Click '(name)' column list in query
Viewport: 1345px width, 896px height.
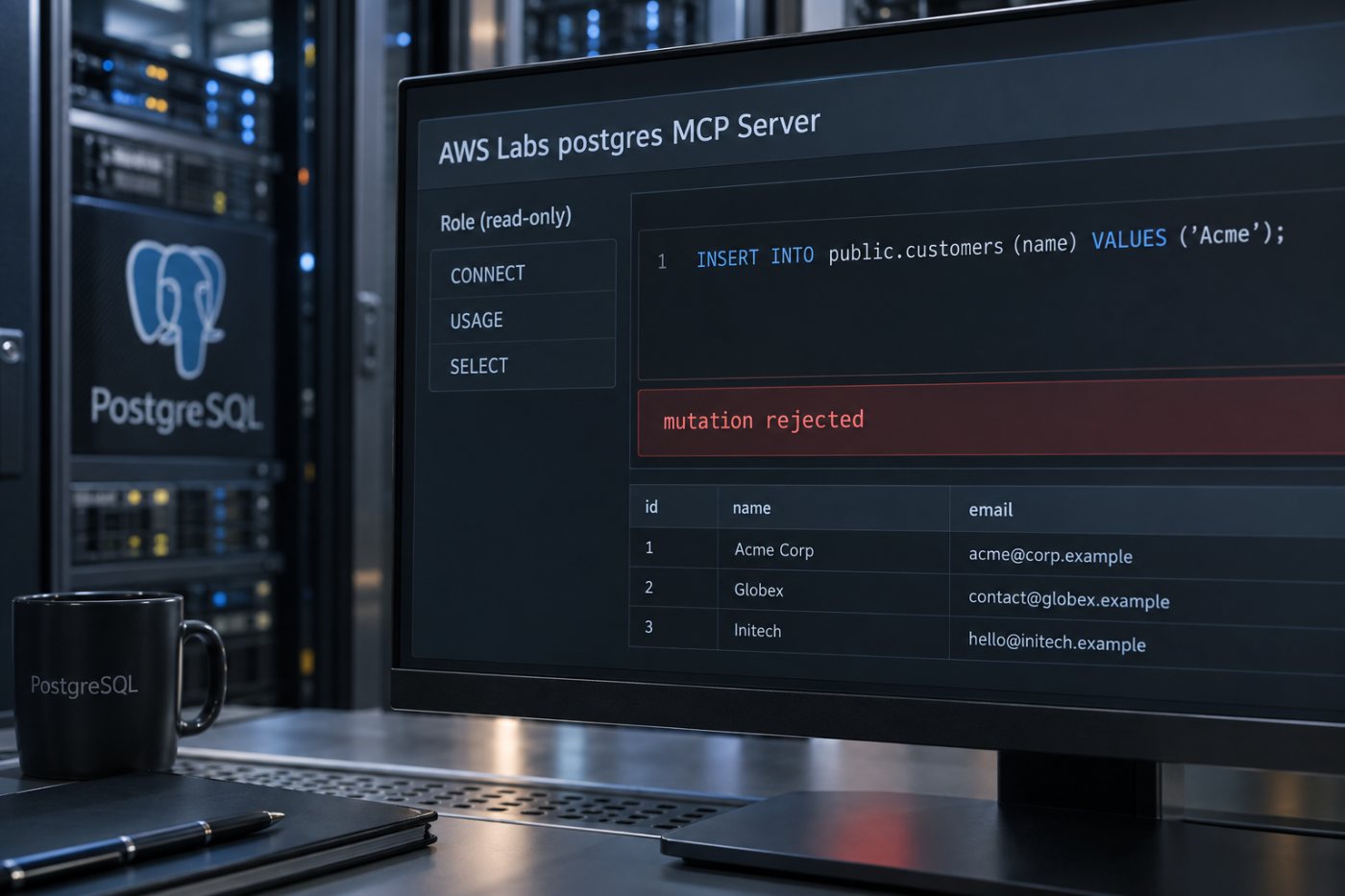click(1045, 244)
